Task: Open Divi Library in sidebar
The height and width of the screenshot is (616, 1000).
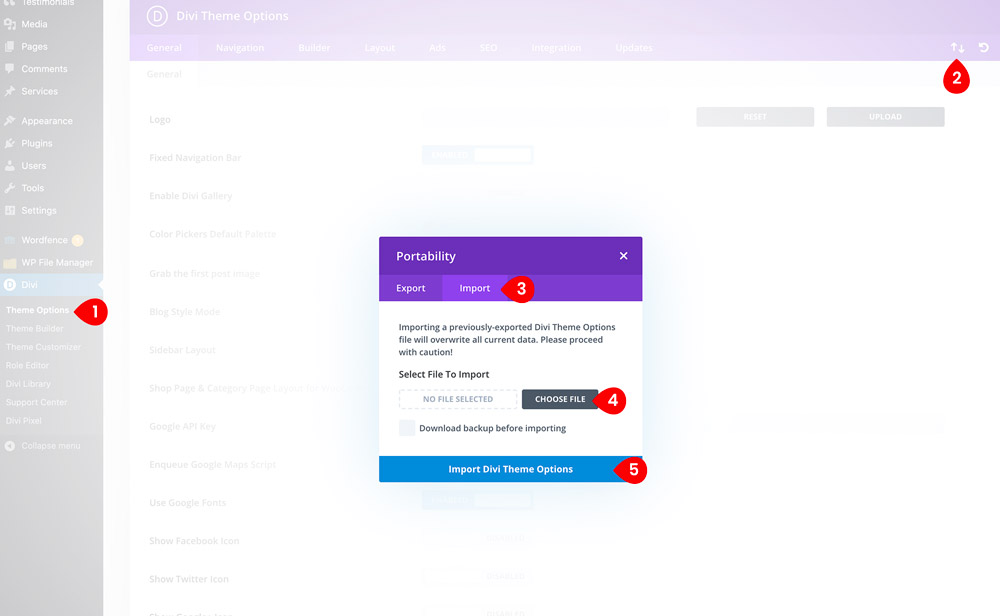Action: [x=28, y=384]
